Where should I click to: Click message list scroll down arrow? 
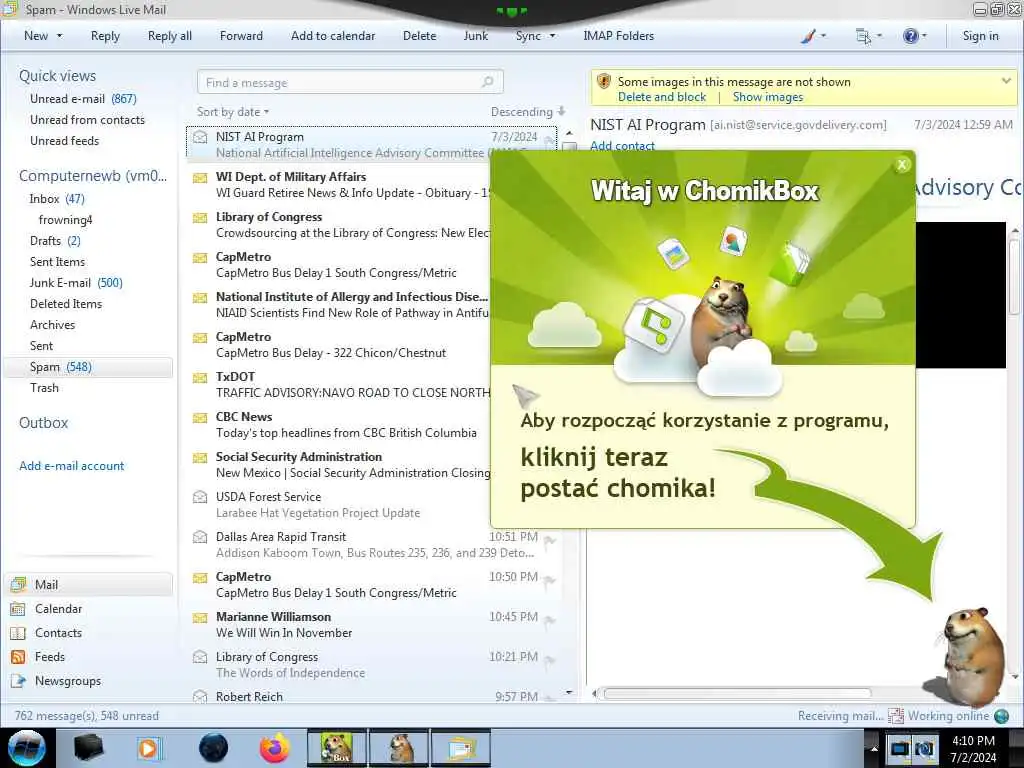coord(569,692)
